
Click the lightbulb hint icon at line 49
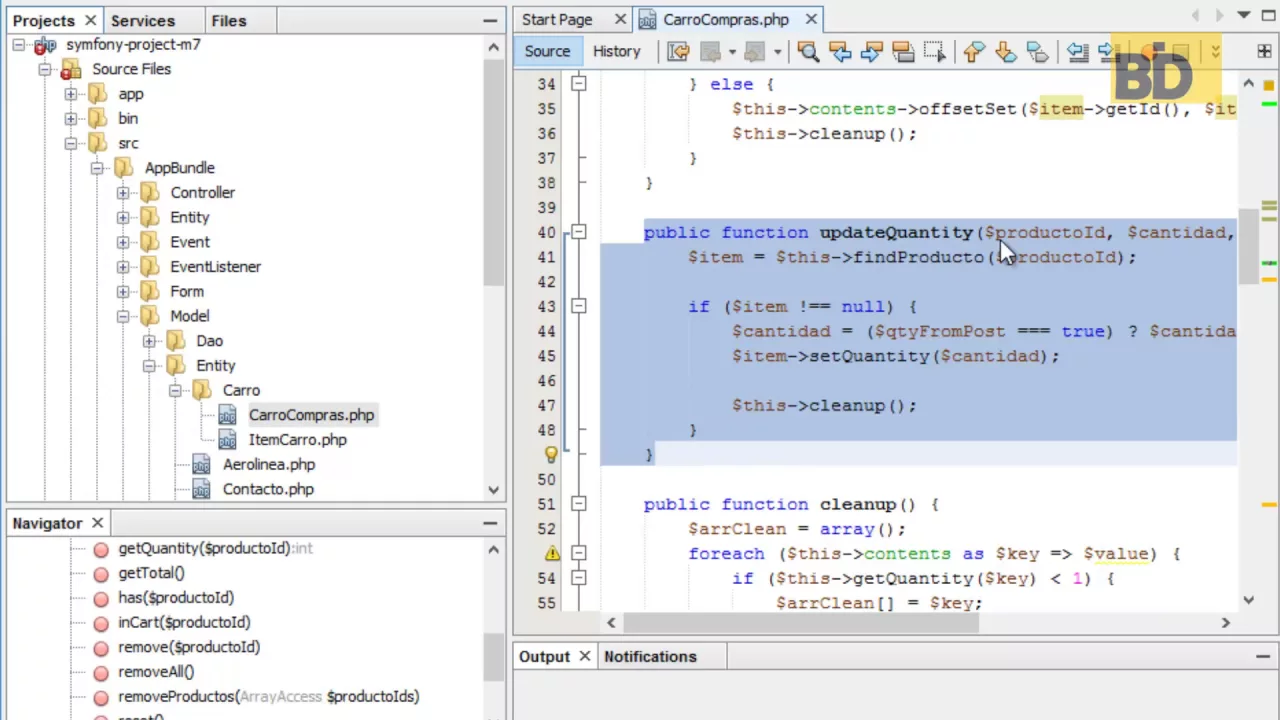(551, 455)
